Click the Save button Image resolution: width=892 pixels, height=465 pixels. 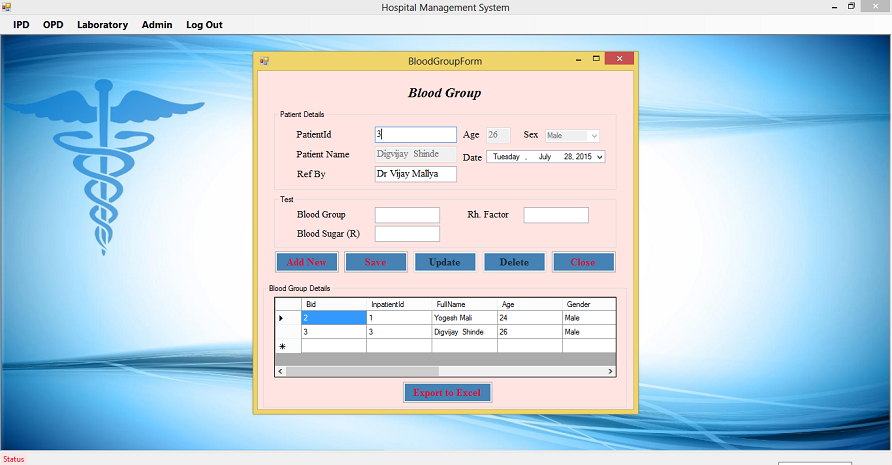375,262
